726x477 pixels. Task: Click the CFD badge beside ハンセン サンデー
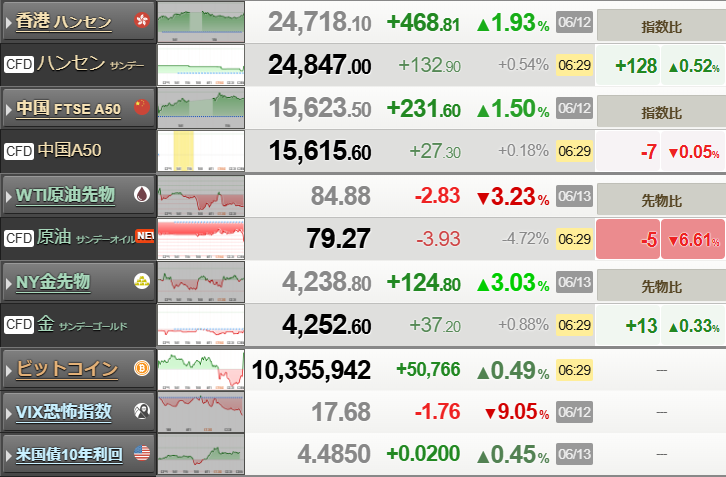19,64
